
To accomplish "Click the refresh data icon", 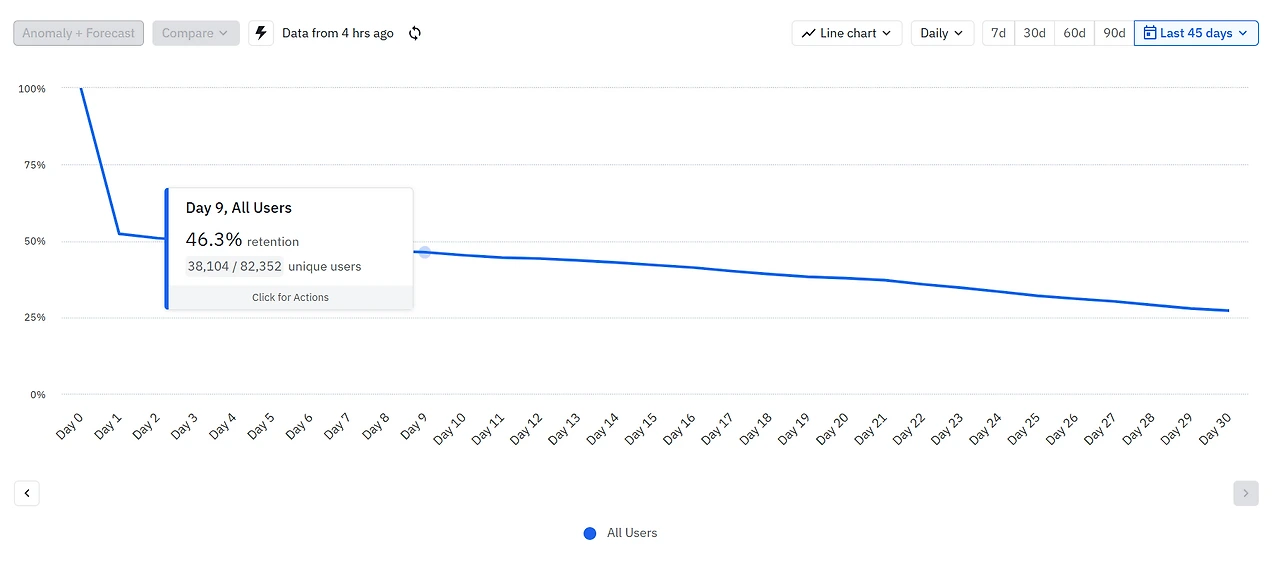I will [415, 33].
